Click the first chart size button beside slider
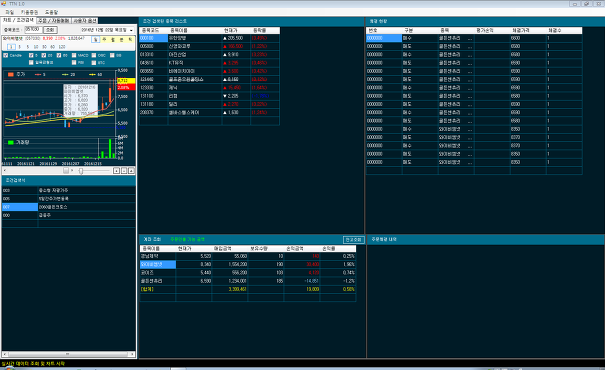Viewport: 605px width, 370px height. (116, 171)
